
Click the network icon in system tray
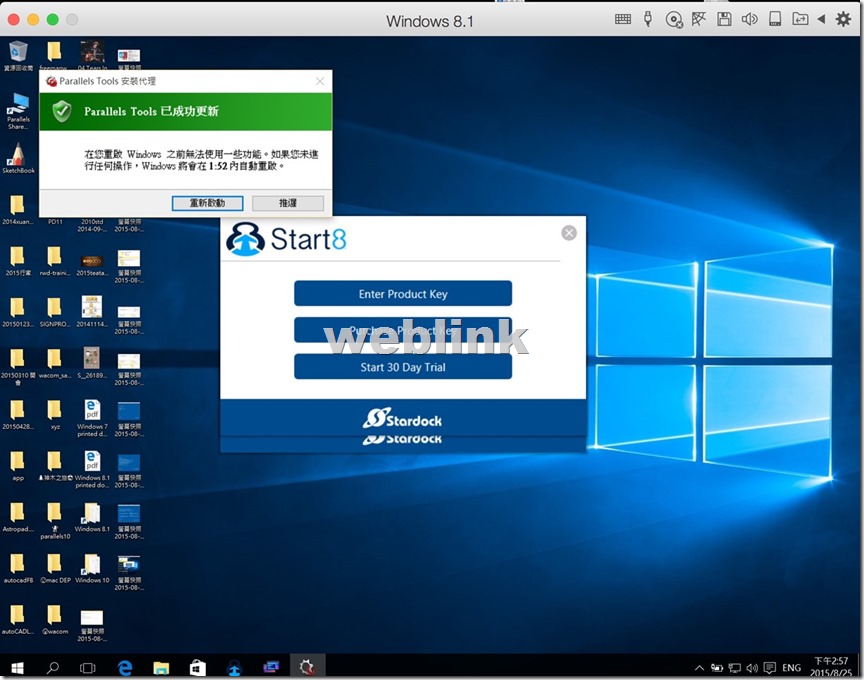tap(735, 668)
